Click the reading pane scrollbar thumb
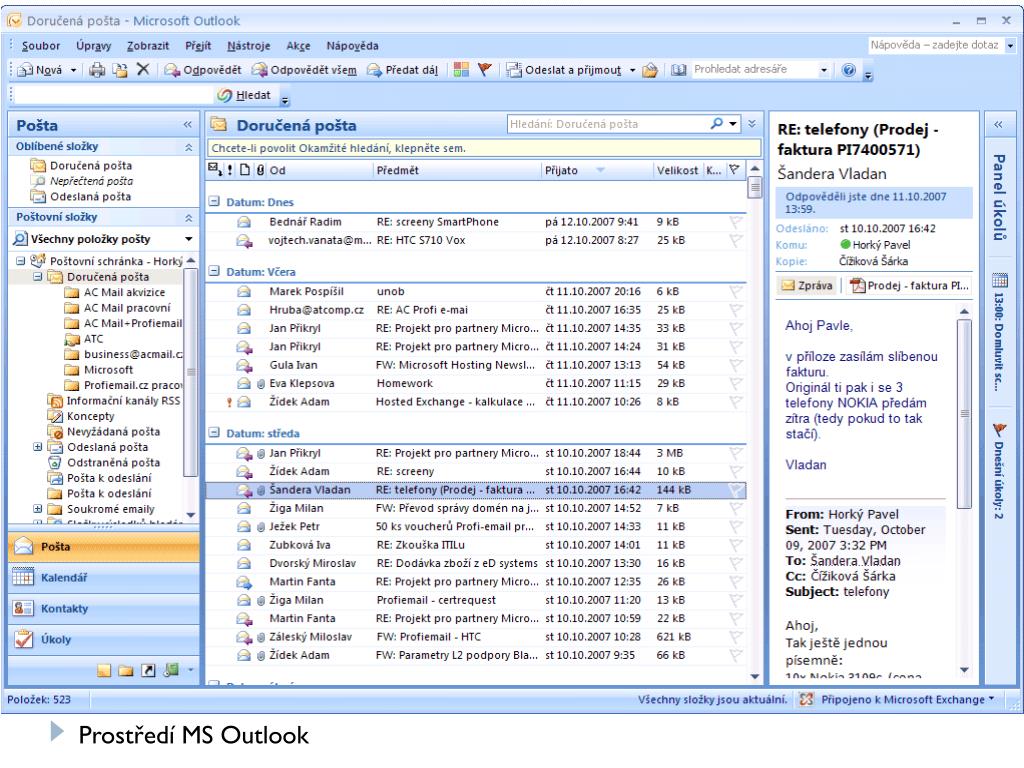The width and height of the screenshot is (1024, 768). 964,413
